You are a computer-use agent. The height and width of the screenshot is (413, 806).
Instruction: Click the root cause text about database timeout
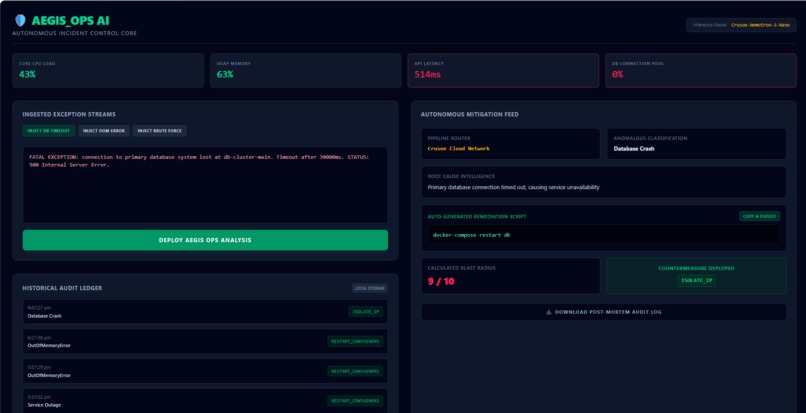[x=514, y=188]
